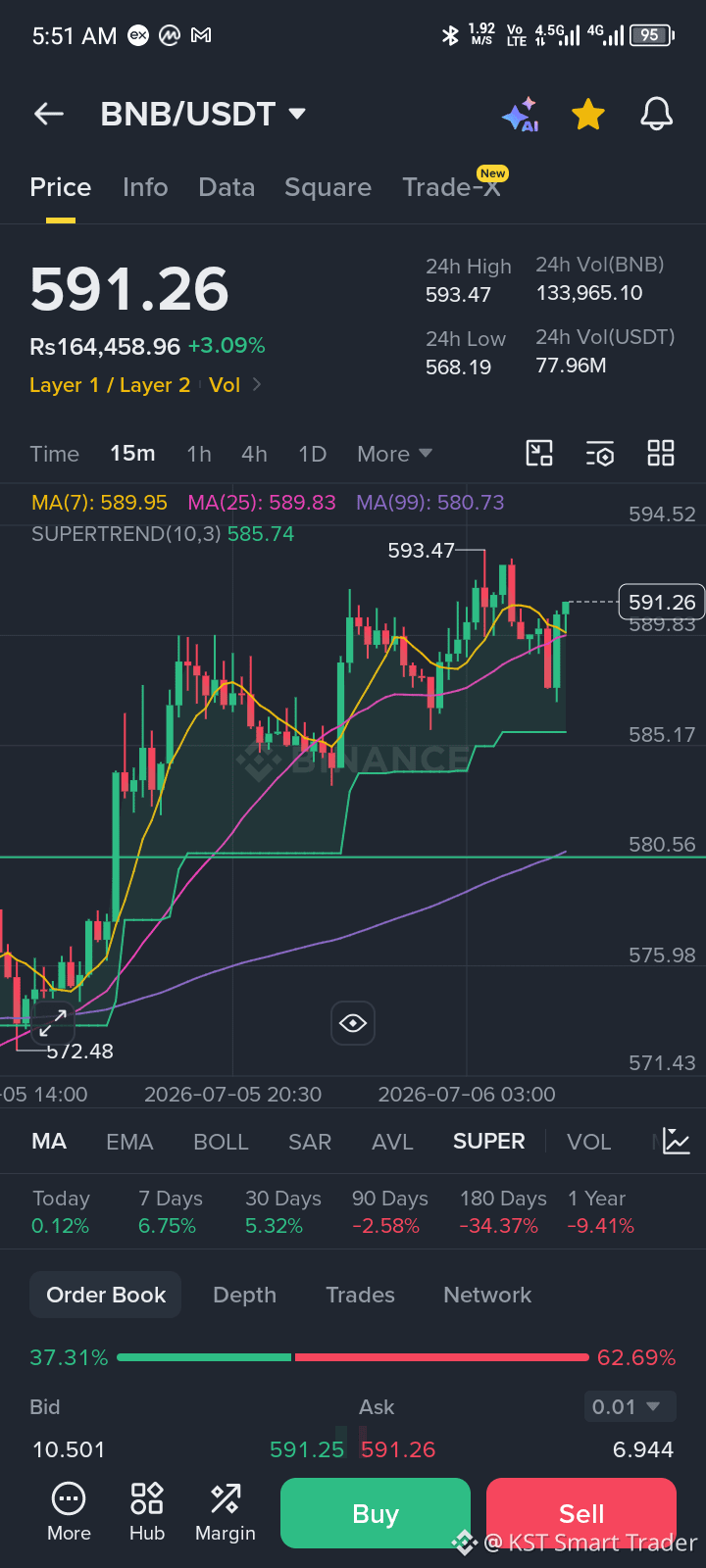Screen dimensions: 706x1568
Task: Tap the red Sell button
Action: pyautogui.click(x=581, y=1513)
